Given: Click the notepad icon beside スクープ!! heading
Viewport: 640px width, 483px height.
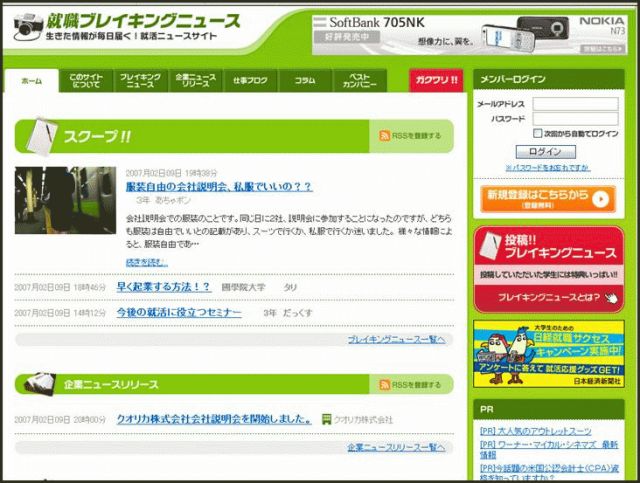Looking at the screenshot, I should pos(42,137).
